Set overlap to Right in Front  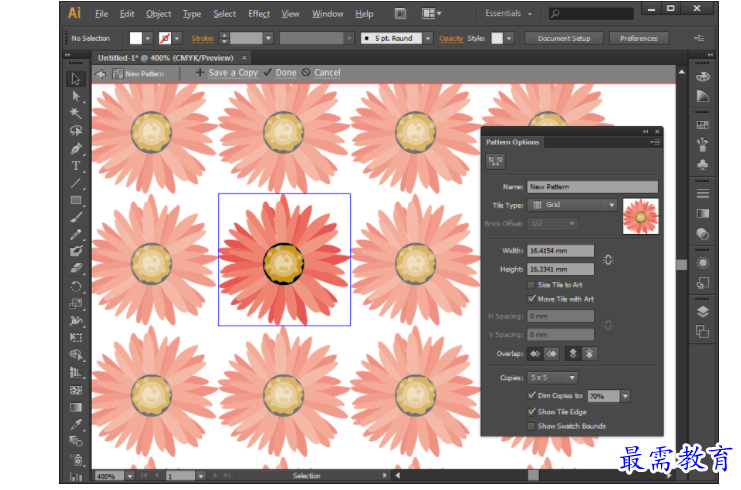point(551,353)
